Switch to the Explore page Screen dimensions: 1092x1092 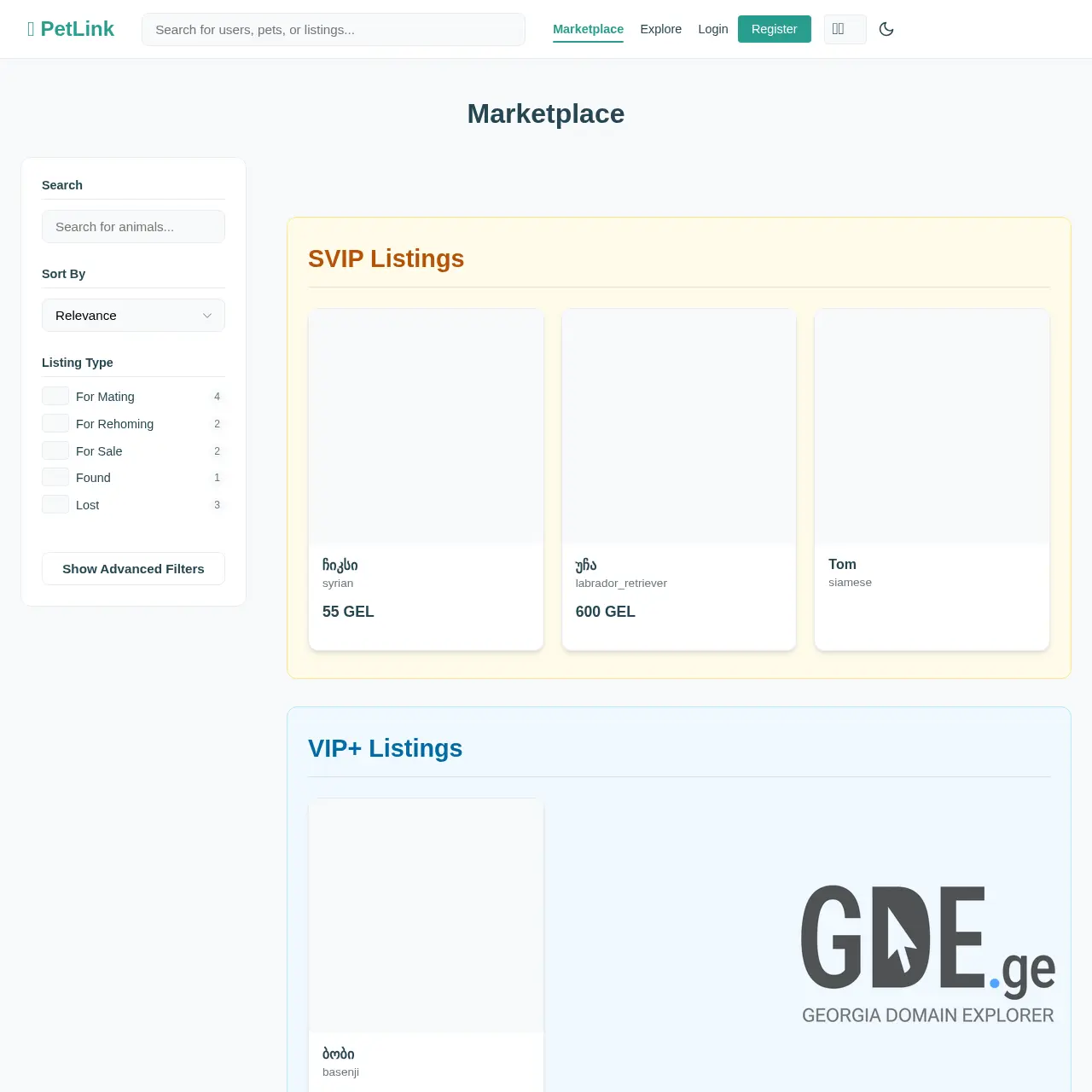660,29
